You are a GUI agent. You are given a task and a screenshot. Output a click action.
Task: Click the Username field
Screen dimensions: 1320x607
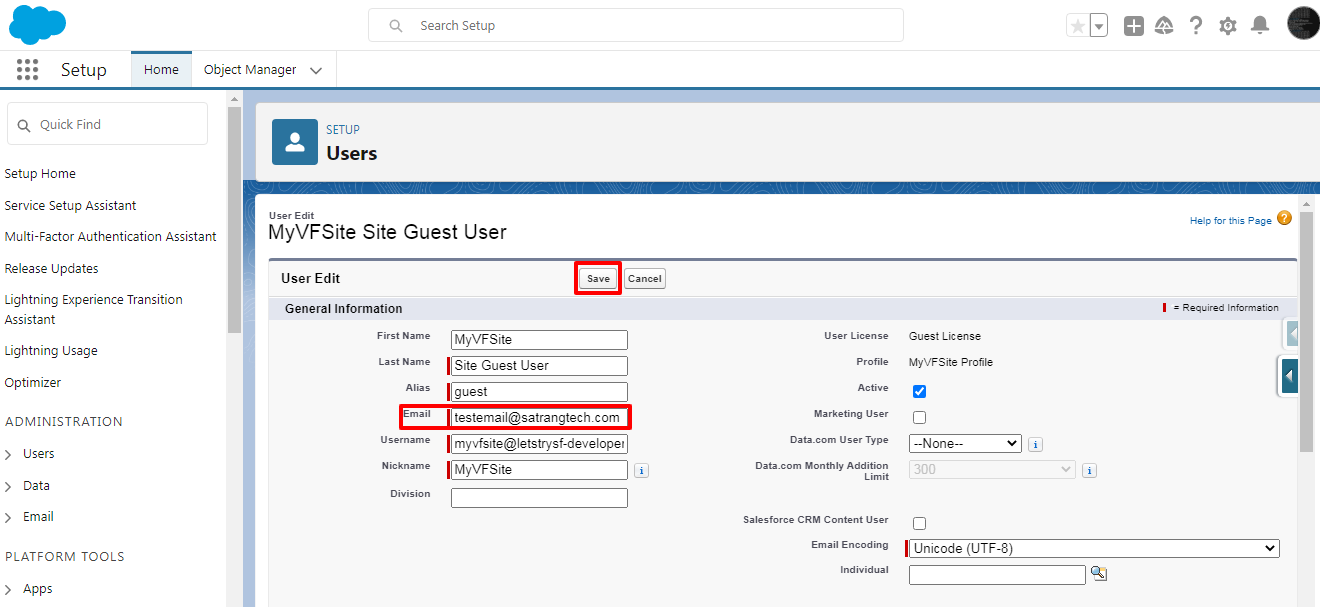point(539,444)
